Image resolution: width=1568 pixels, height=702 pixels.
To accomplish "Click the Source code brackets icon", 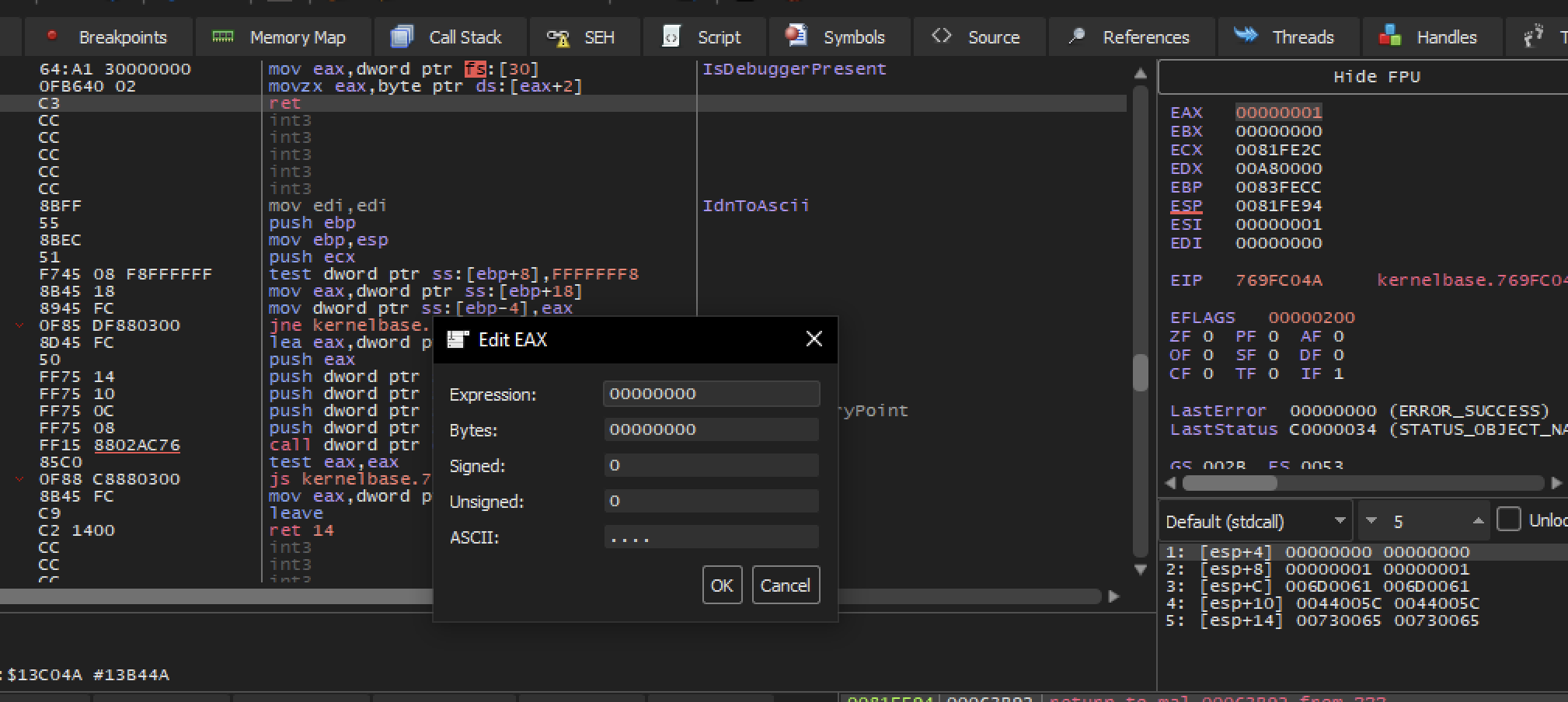I will 942,36.
